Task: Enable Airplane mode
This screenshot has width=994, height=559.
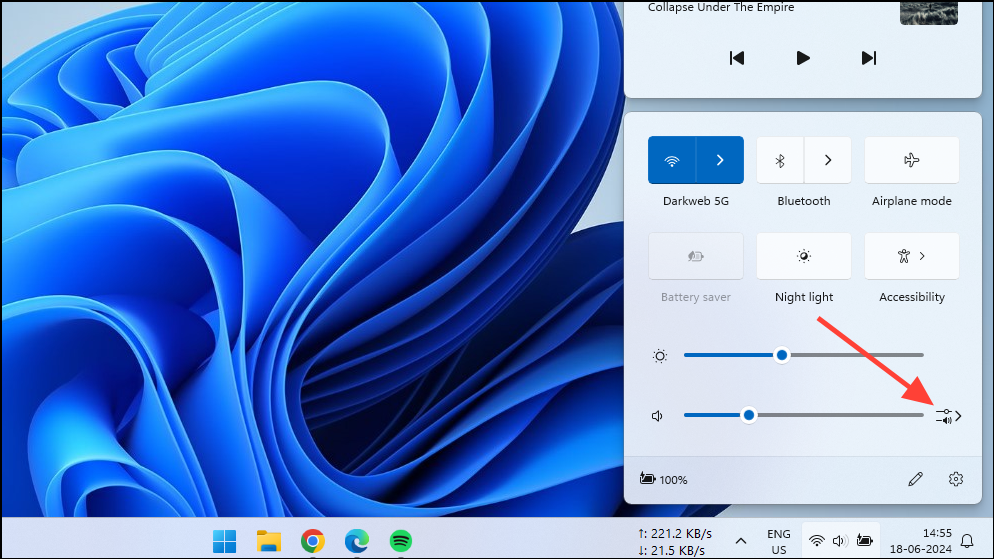Action: (x=911, y=160)
